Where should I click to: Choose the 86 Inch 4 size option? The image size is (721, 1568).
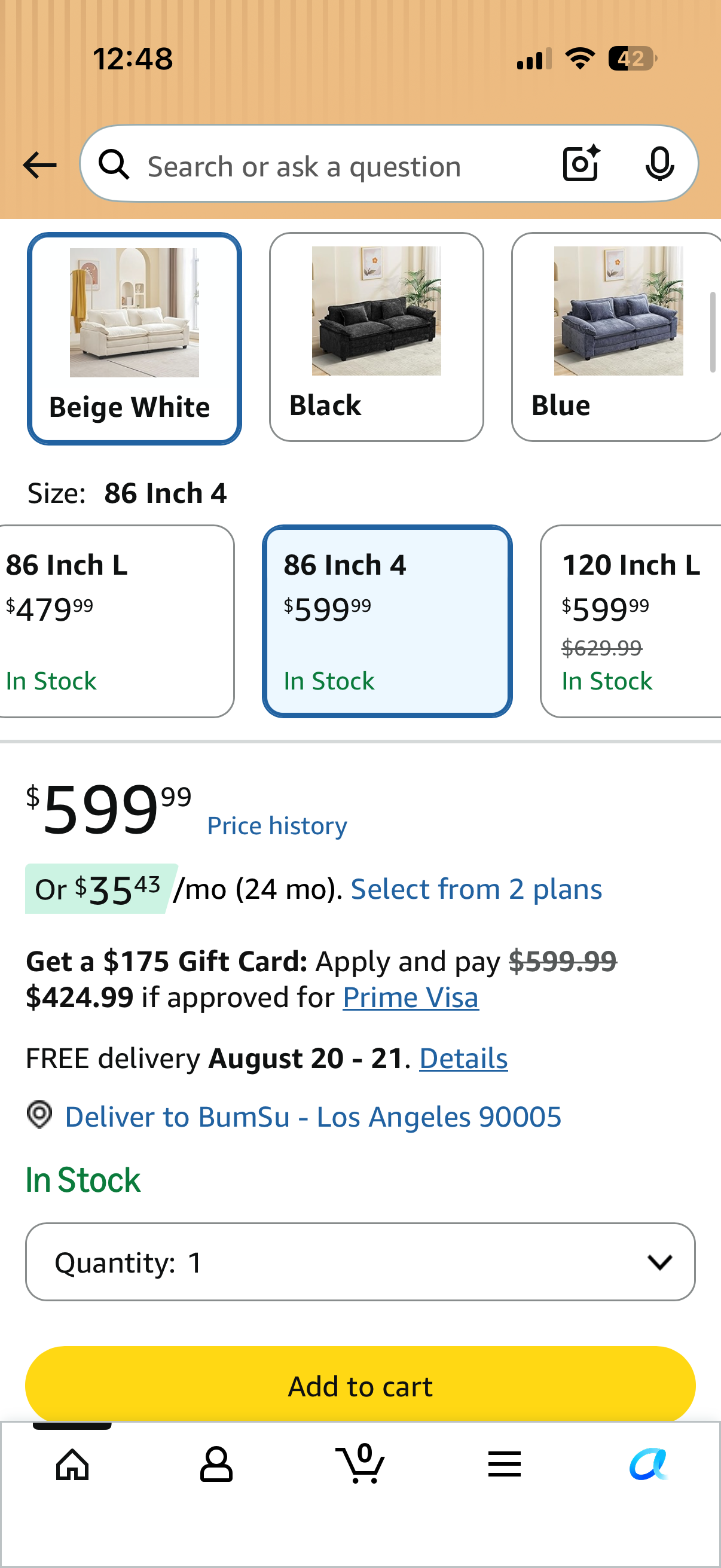pyautogui.click(x=387, y=621)
